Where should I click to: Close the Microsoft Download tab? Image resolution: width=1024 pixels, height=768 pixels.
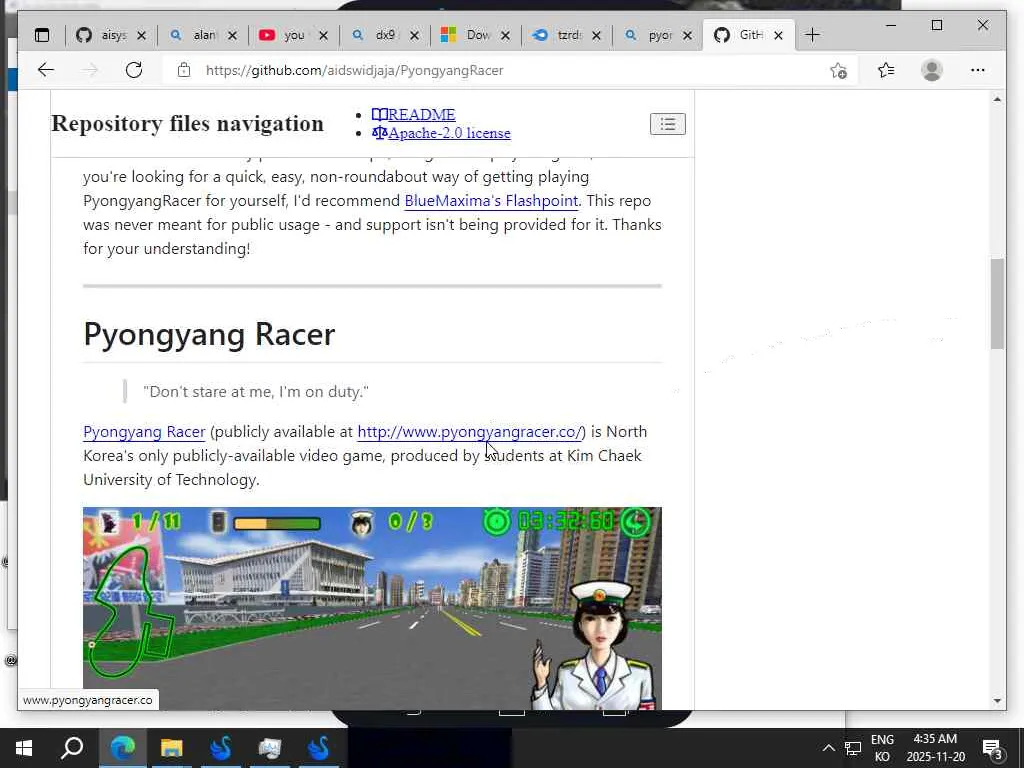(505, 36)
